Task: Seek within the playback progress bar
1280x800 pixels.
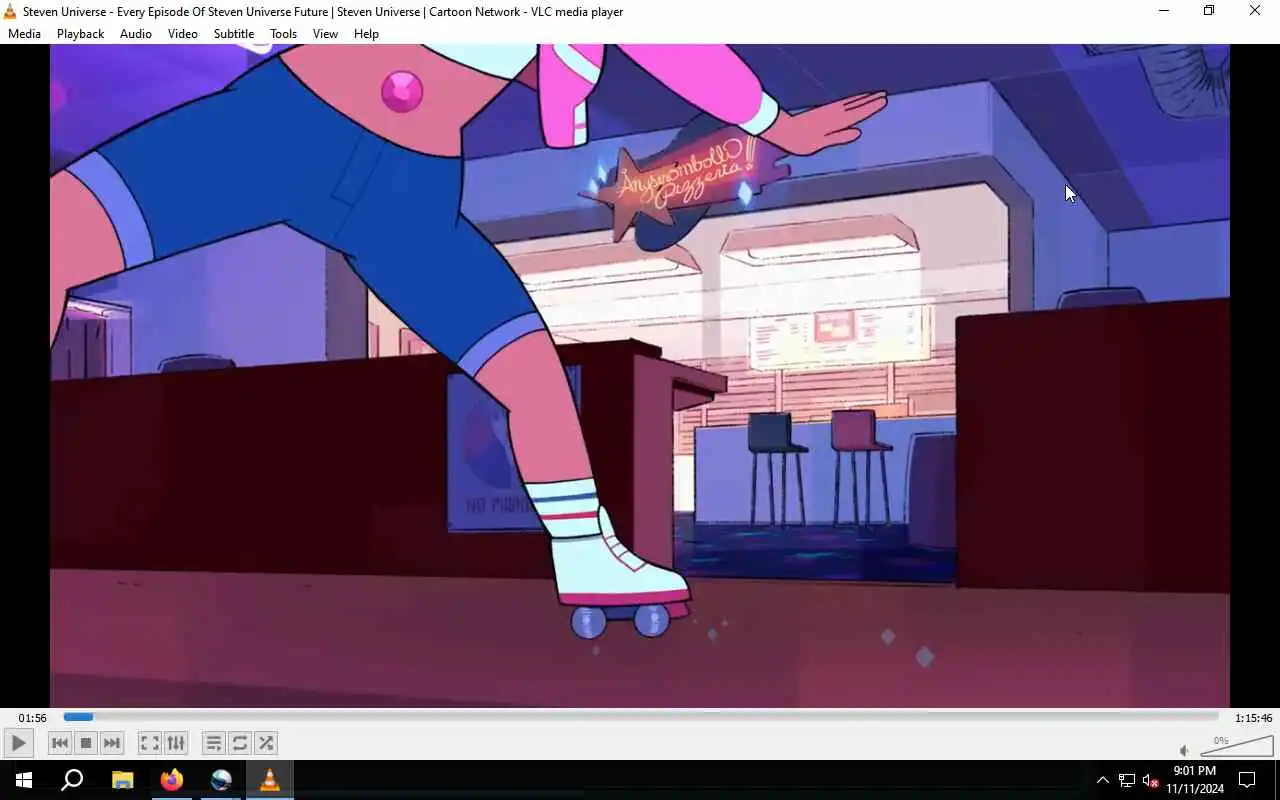Action: tap(641, 717)
